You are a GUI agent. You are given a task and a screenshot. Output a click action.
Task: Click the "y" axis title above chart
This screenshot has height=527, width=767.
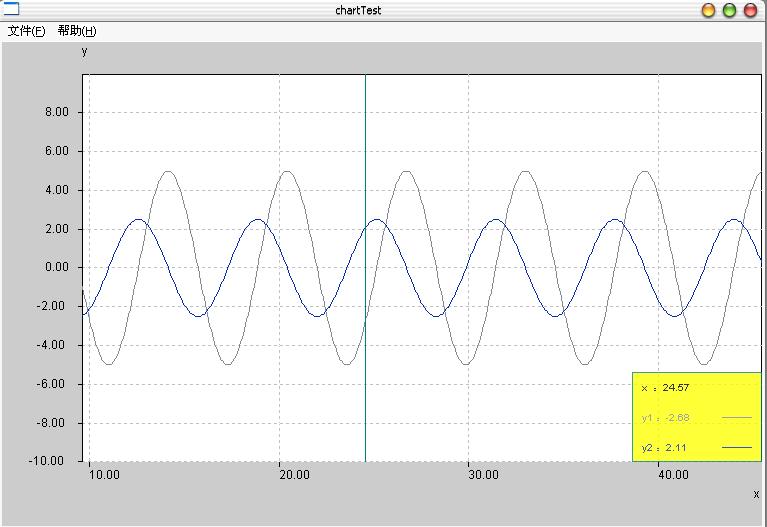coord(84,51)
